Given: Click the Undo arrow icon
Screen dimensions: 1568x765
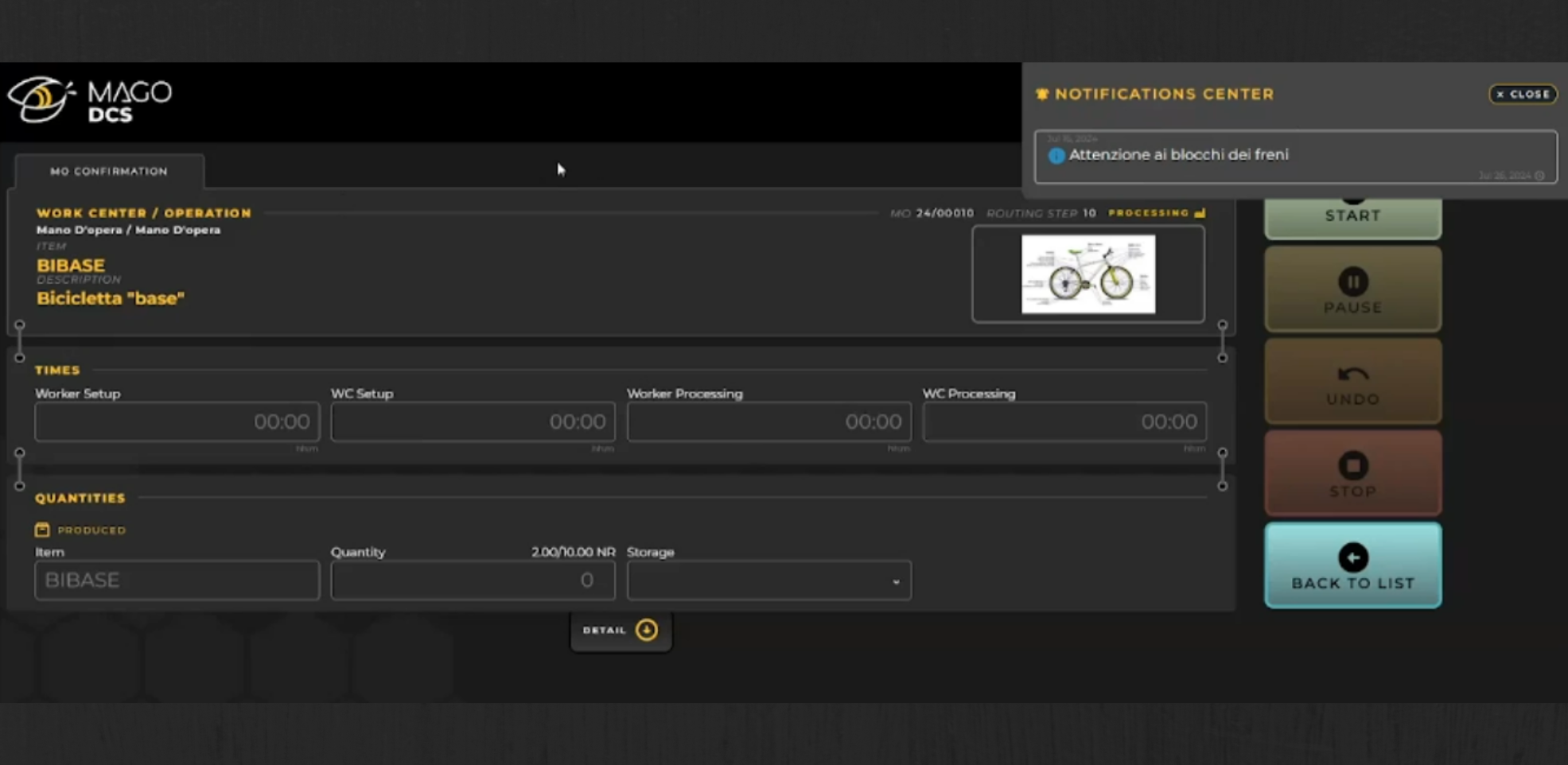Looking at the screenshot, I should point(1352,374).
